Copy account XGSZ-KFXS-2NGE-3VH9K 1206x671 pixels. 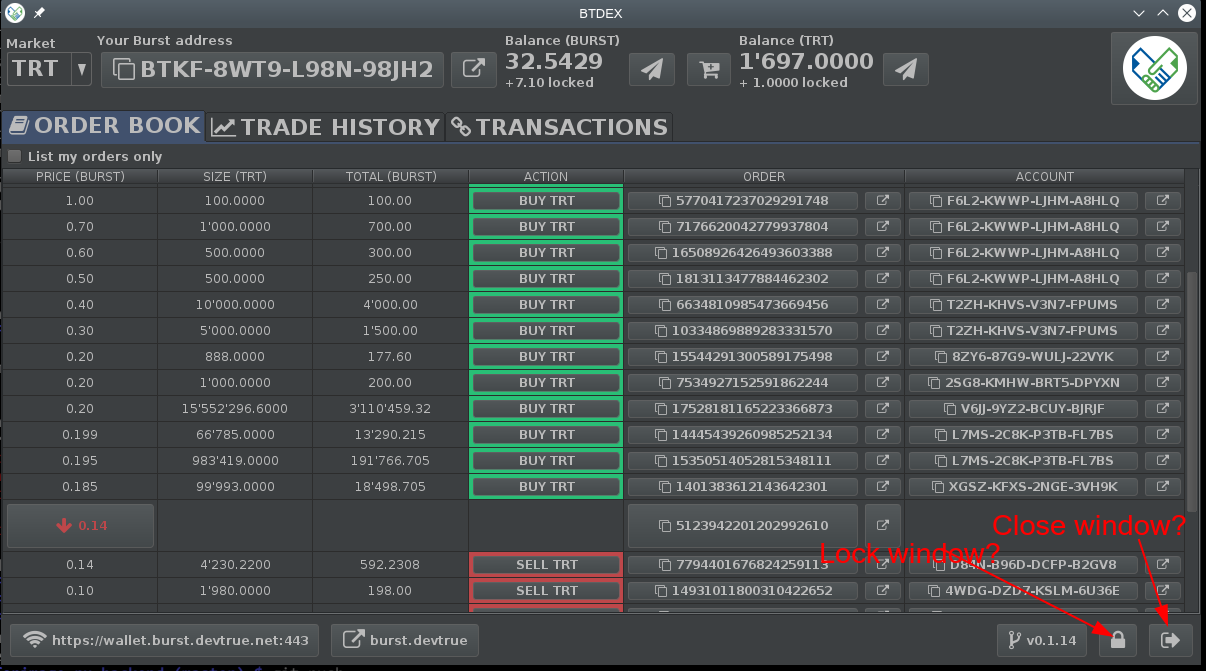click(x=1023, y=486)
